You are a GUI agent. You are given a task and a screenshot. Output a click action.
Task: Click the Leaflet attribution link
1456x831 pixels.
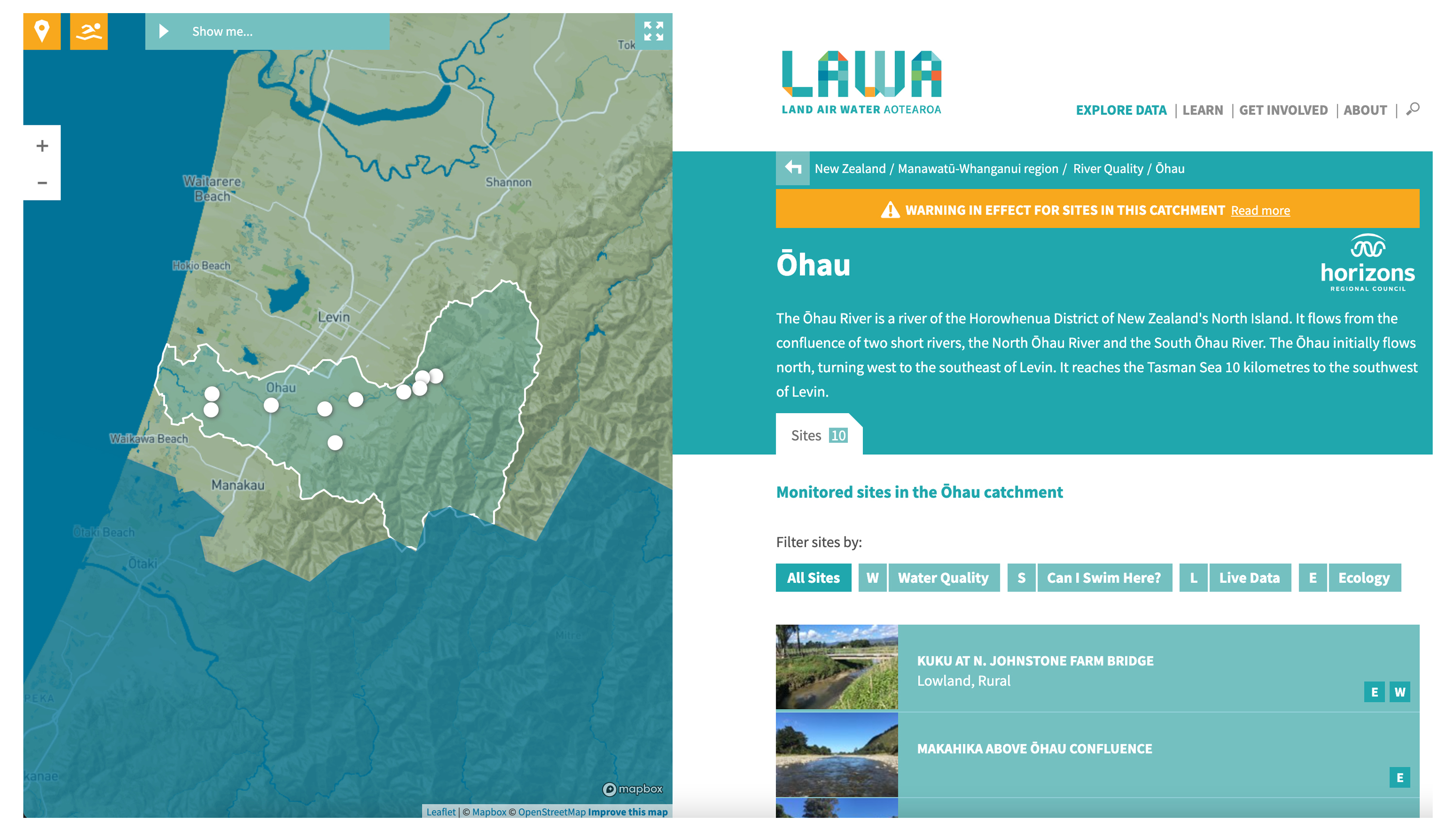pyautogui.click(x=441, y=812)
